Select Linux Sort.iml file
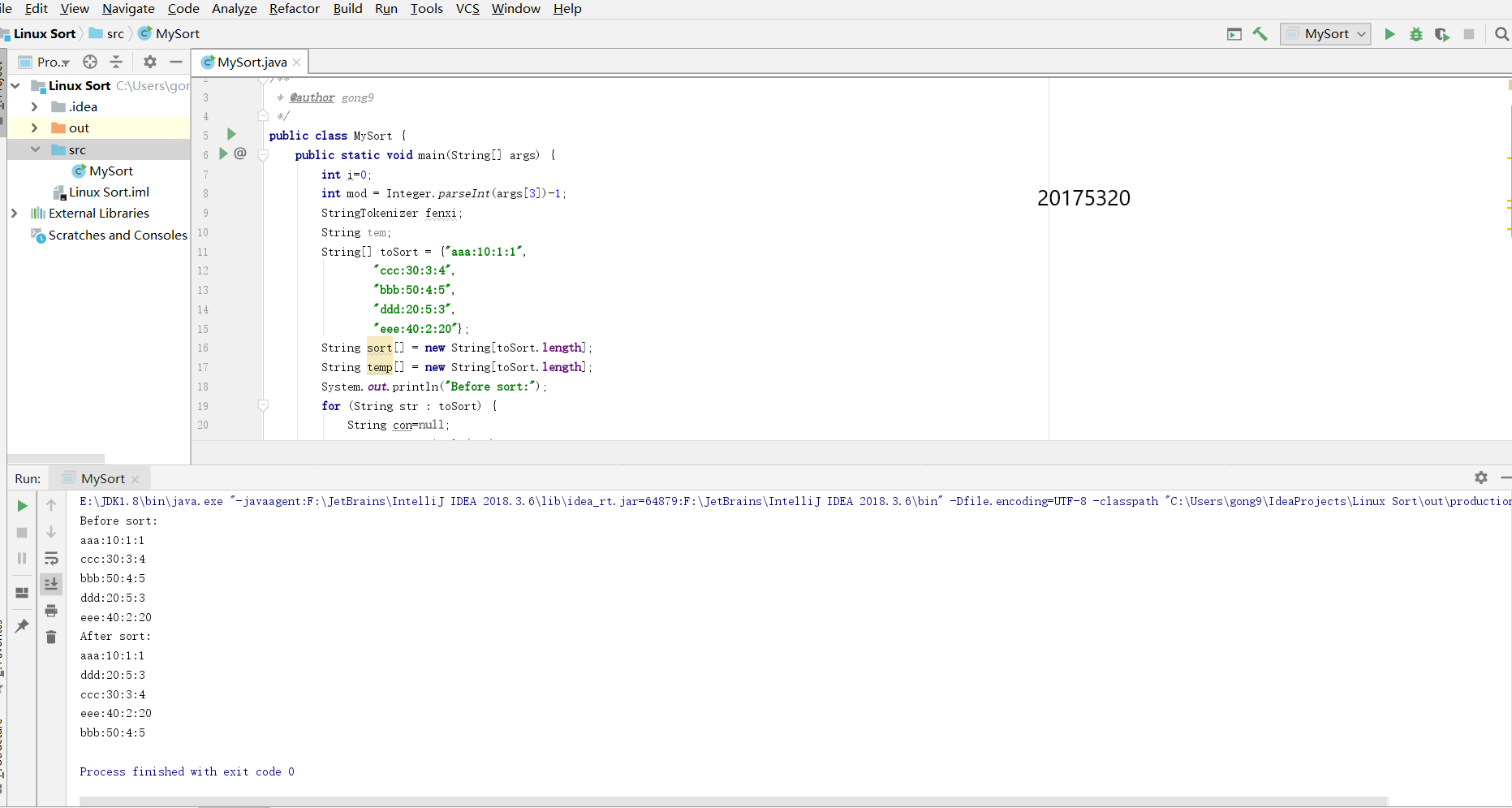The width and height of the screenshot is (1512, 808). (101, 192)
